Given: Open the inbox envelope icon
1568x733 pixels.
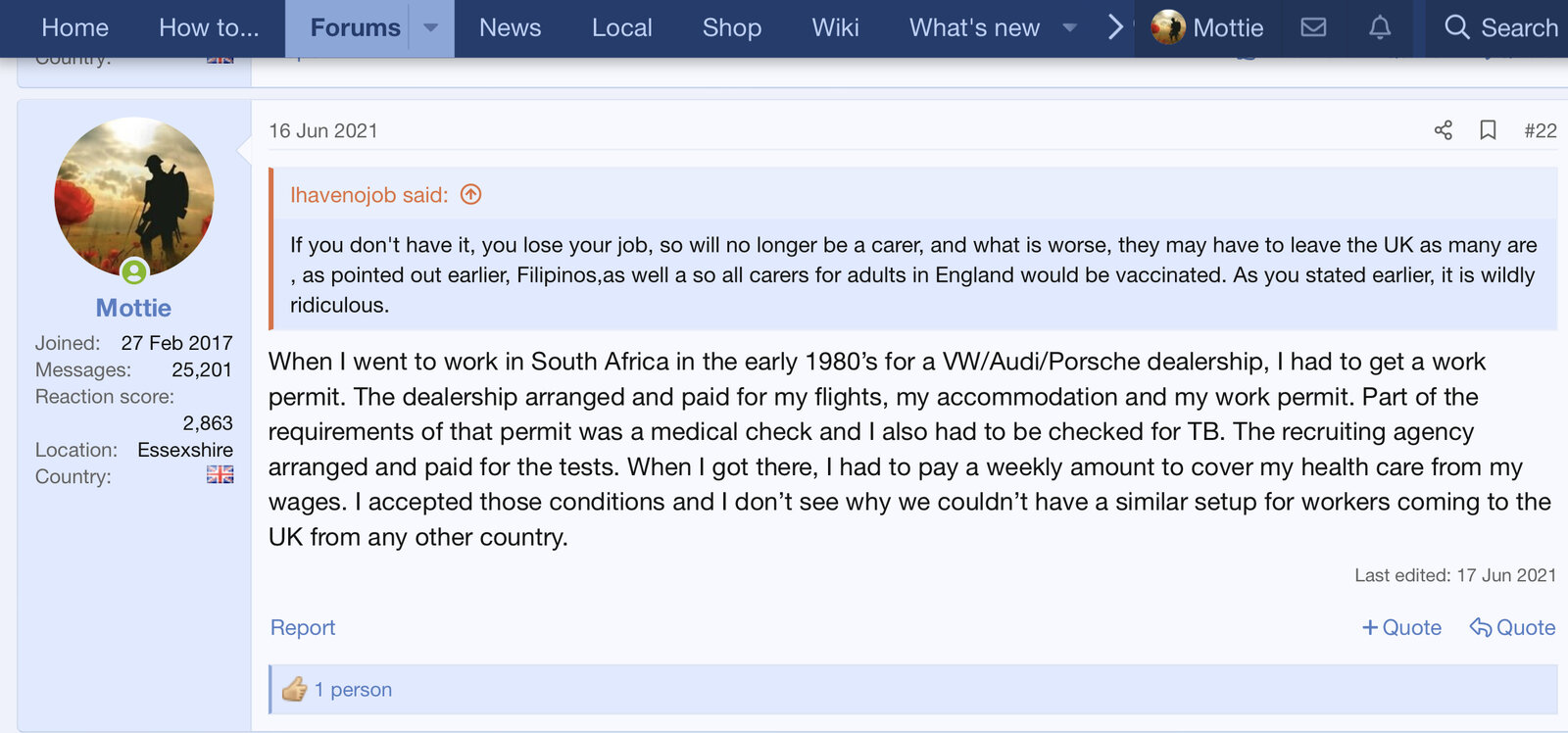Looking at the screenshot, I should (x=1313, y=27).
